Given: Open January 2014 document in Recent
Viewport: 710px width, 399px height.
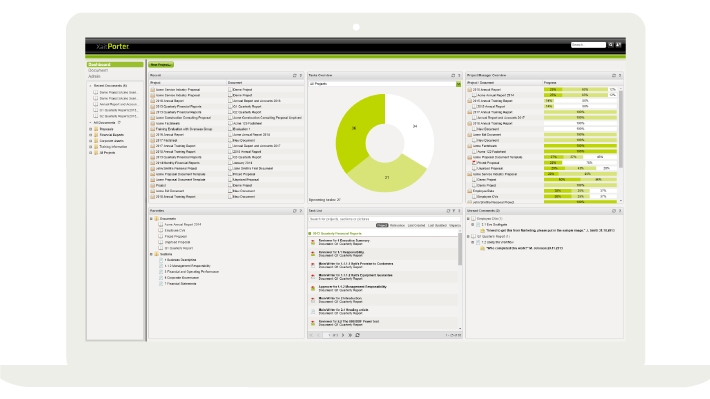Looking at the screenshot, I should [x=242, y=163].
